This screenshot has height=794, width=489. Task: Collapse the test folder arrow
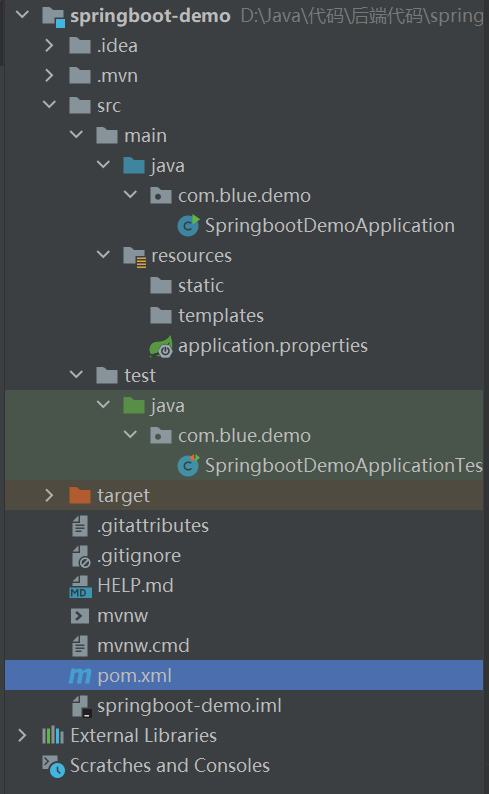(x=76, y=375)
